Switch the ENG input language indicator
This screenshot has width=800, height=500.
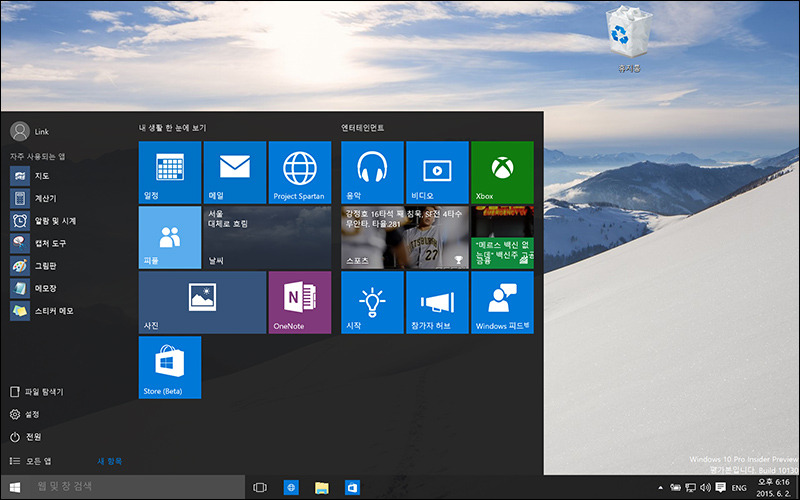click(x=739, y=488)
